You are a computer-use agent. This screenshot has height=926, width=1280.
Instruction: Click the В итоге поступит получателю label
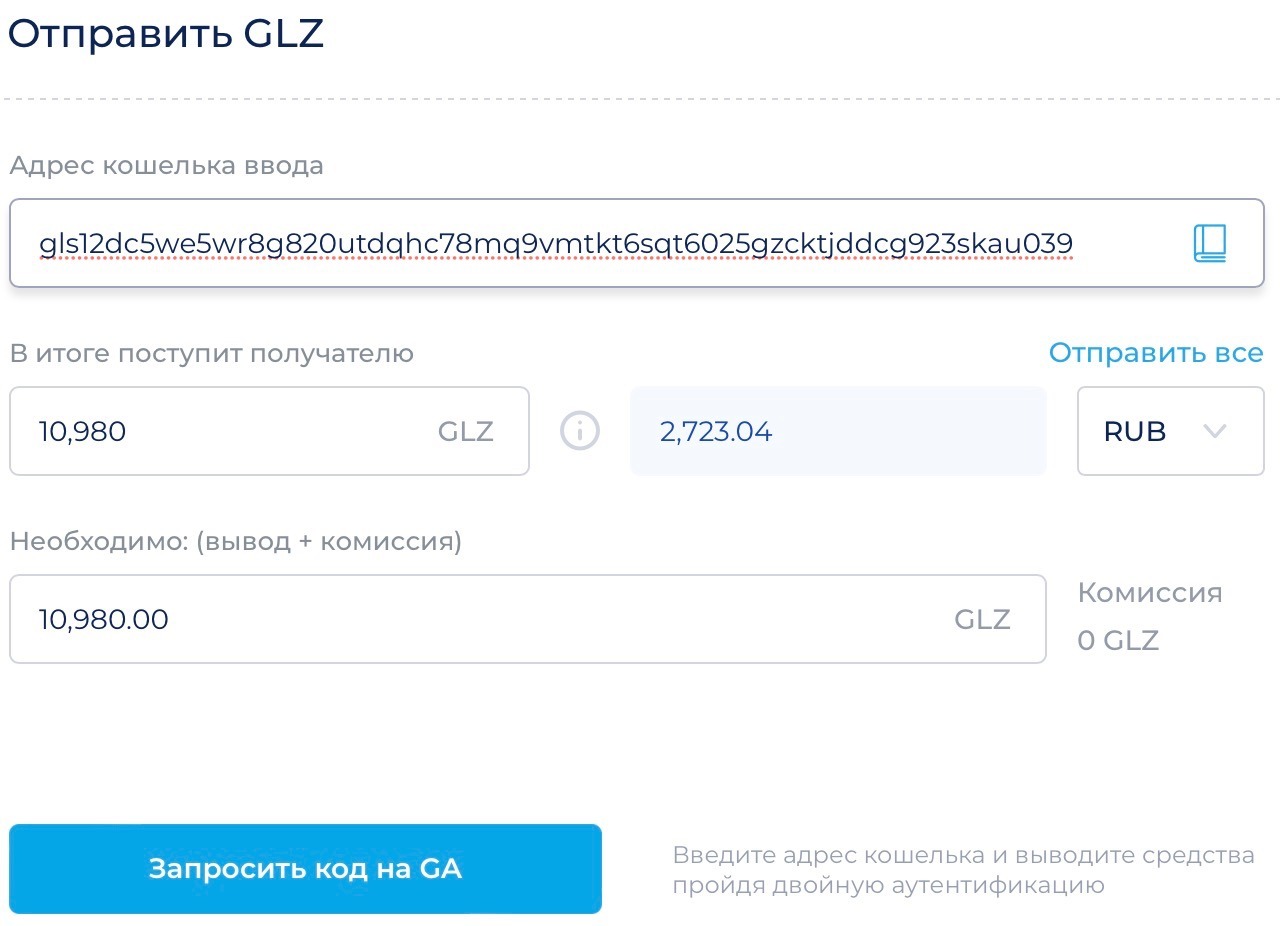pyautogui.click(x=211, y=353)
